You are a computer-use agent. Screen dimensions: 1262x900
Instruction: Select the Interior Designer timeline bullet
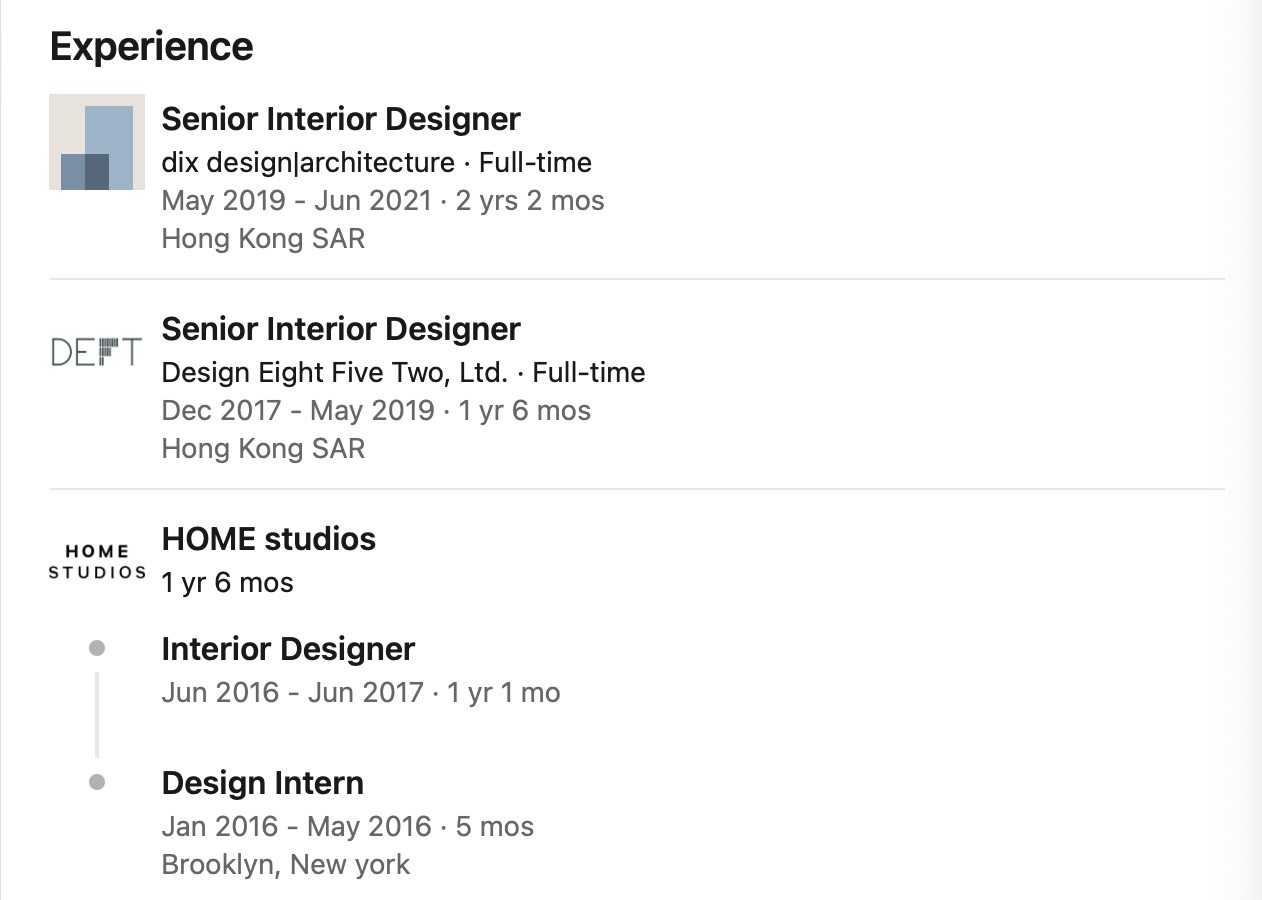click(x=97, y=648)
